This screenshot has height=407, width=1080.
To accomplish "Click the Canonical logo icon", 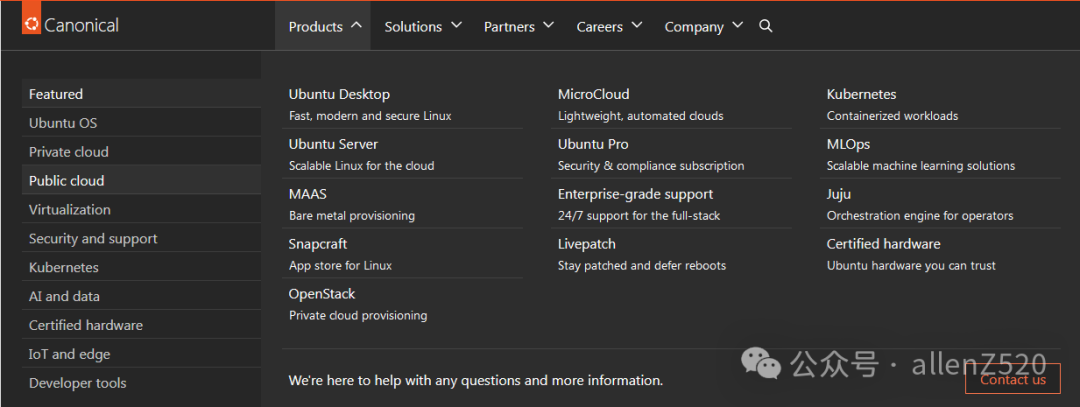I will tap(31, 18).
